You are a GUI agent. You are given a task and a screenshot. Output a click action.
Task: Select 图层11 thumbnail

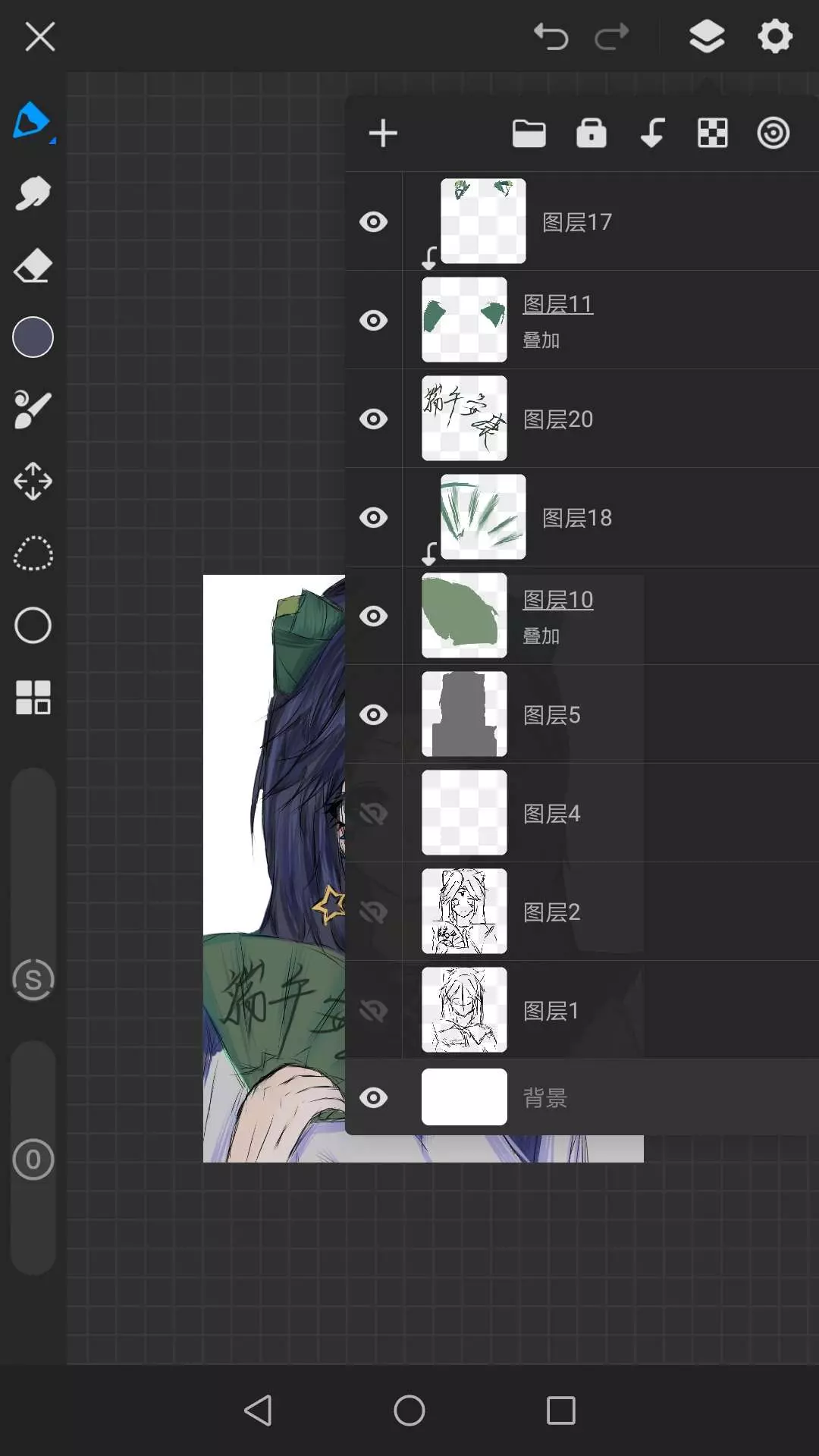click(x=464, y=320)
